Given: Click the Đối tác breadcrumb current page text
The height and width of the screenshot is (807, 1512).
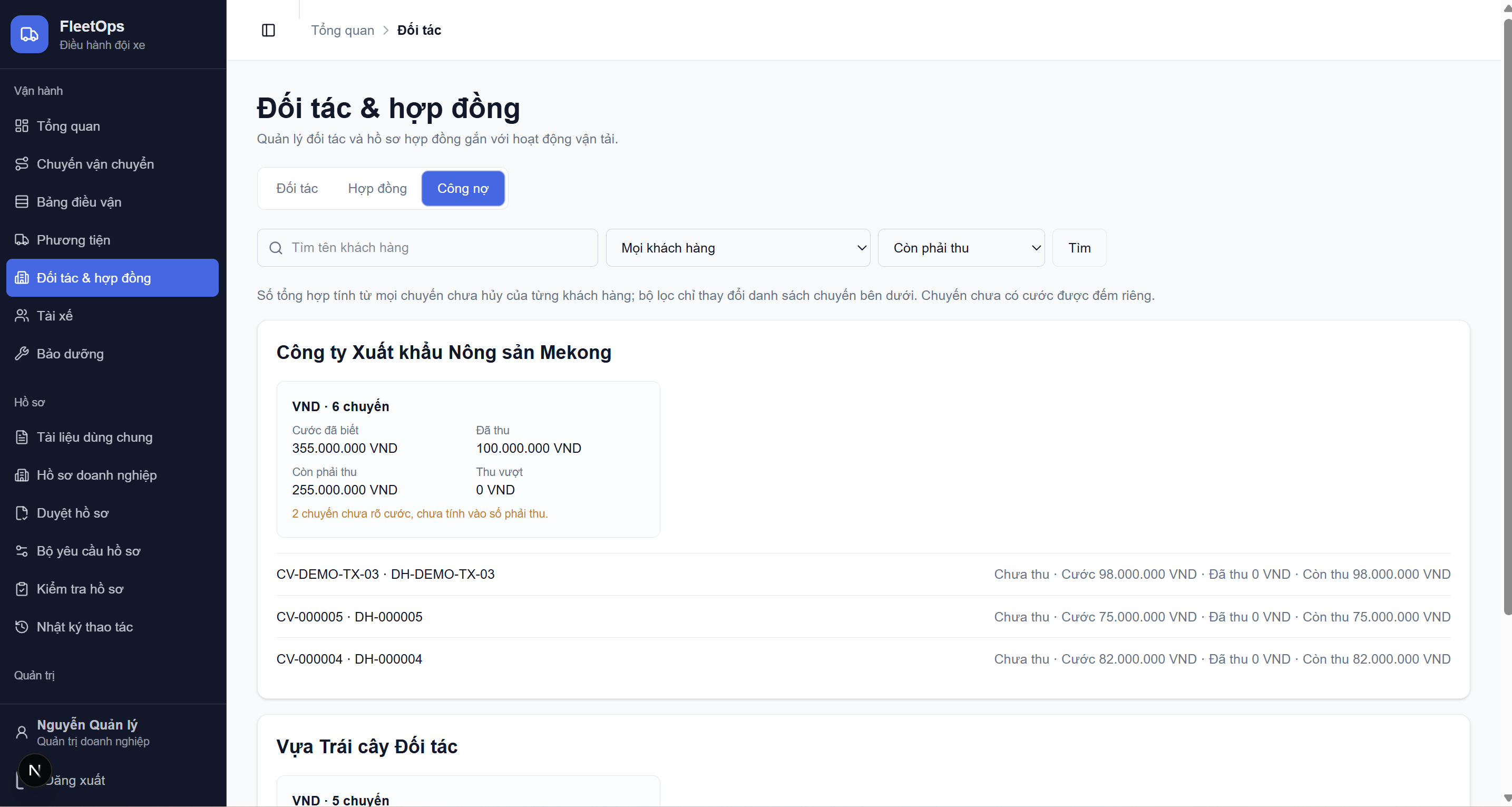Looking at the screenshot, I should tap(419, 30).
